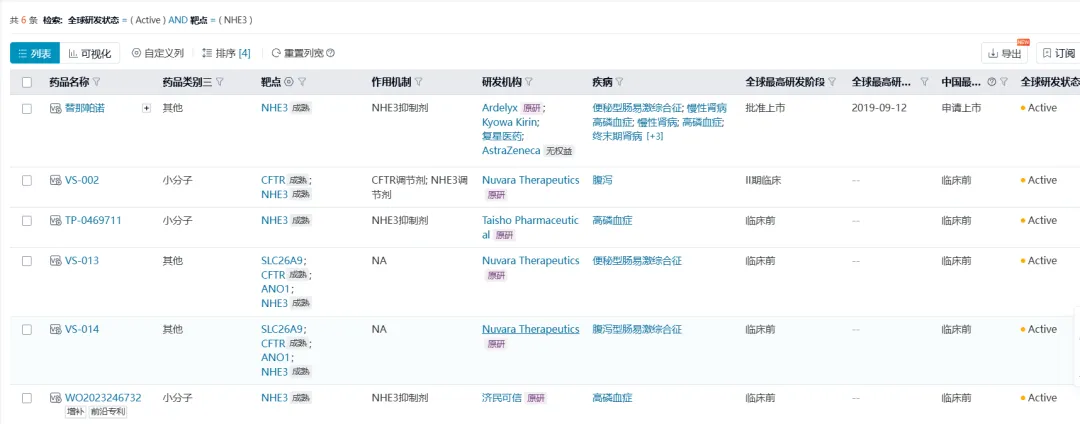Select the 列表 list view tab
The image size is (1080, 424).
(x=35, y=53)
